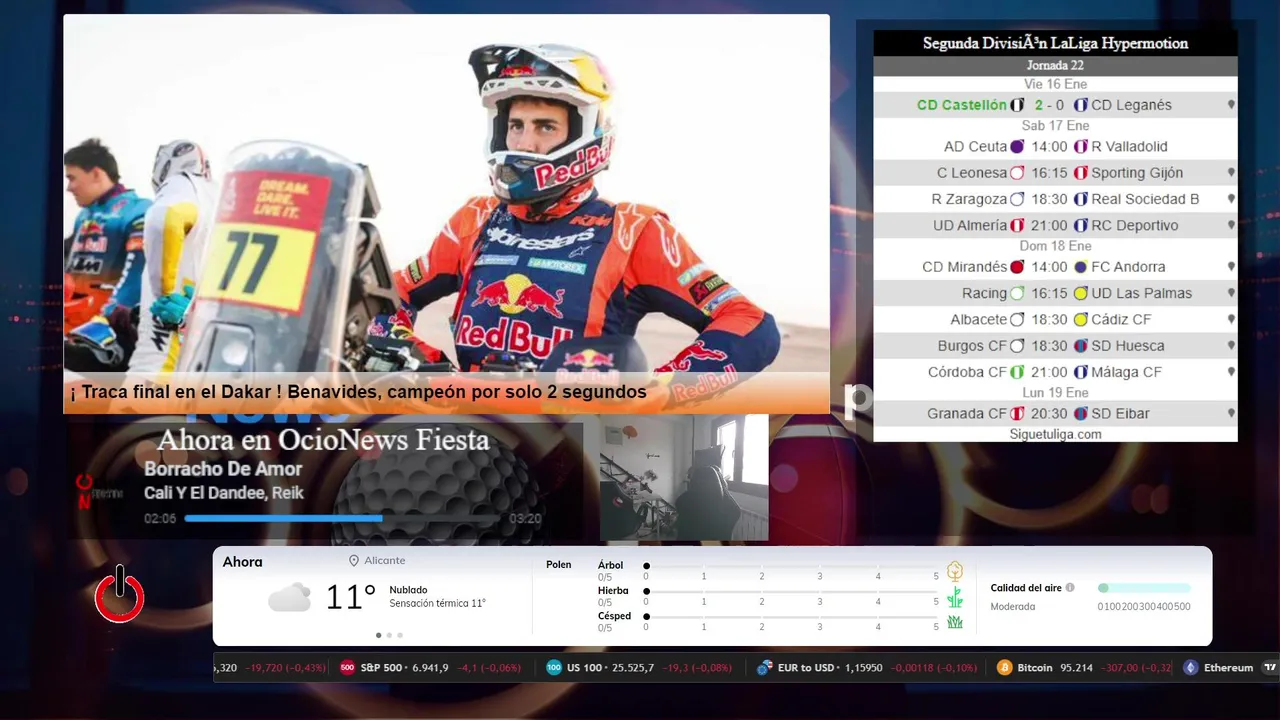Click the Segunda División LaLiga Hypermotion title
The image size is (1280, 720).
[x=1055, y=44]
